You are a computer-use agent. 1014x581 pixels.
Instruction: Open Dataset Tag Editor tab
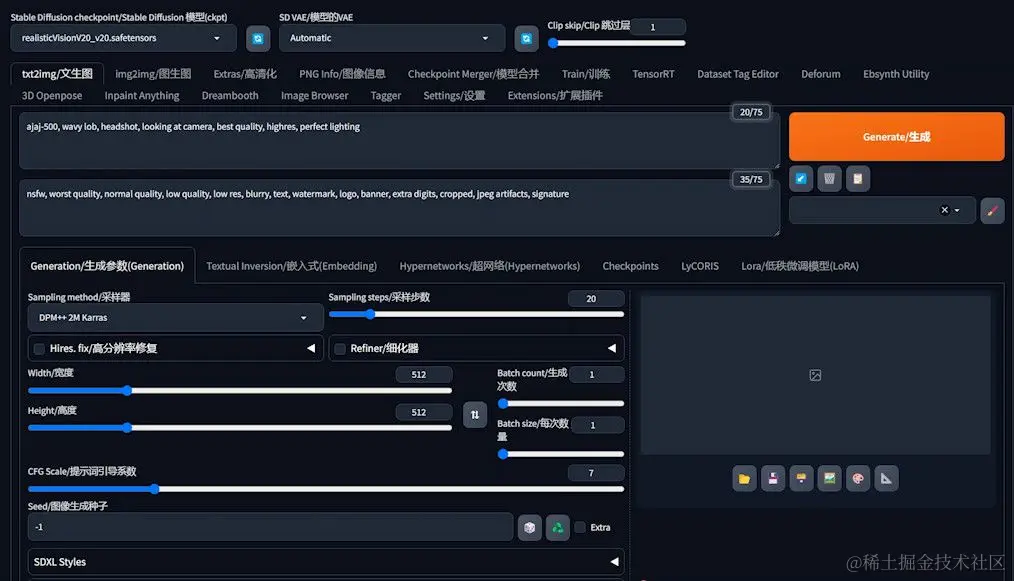[738, 74]
